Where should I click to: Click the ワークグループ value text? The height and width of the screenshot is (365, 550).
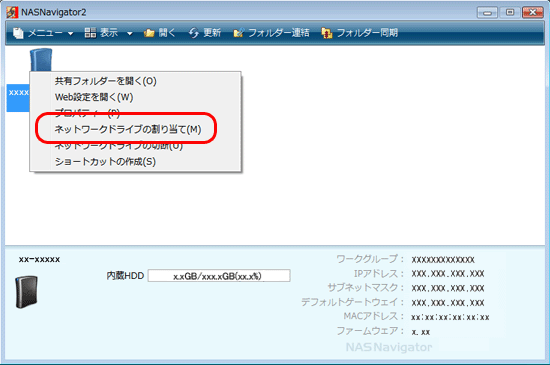point(443,260)
